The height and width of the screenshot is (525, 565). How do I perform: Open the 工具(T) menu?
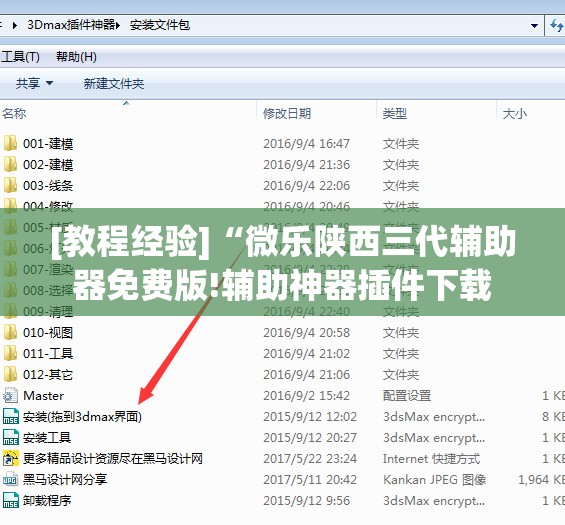20,57
